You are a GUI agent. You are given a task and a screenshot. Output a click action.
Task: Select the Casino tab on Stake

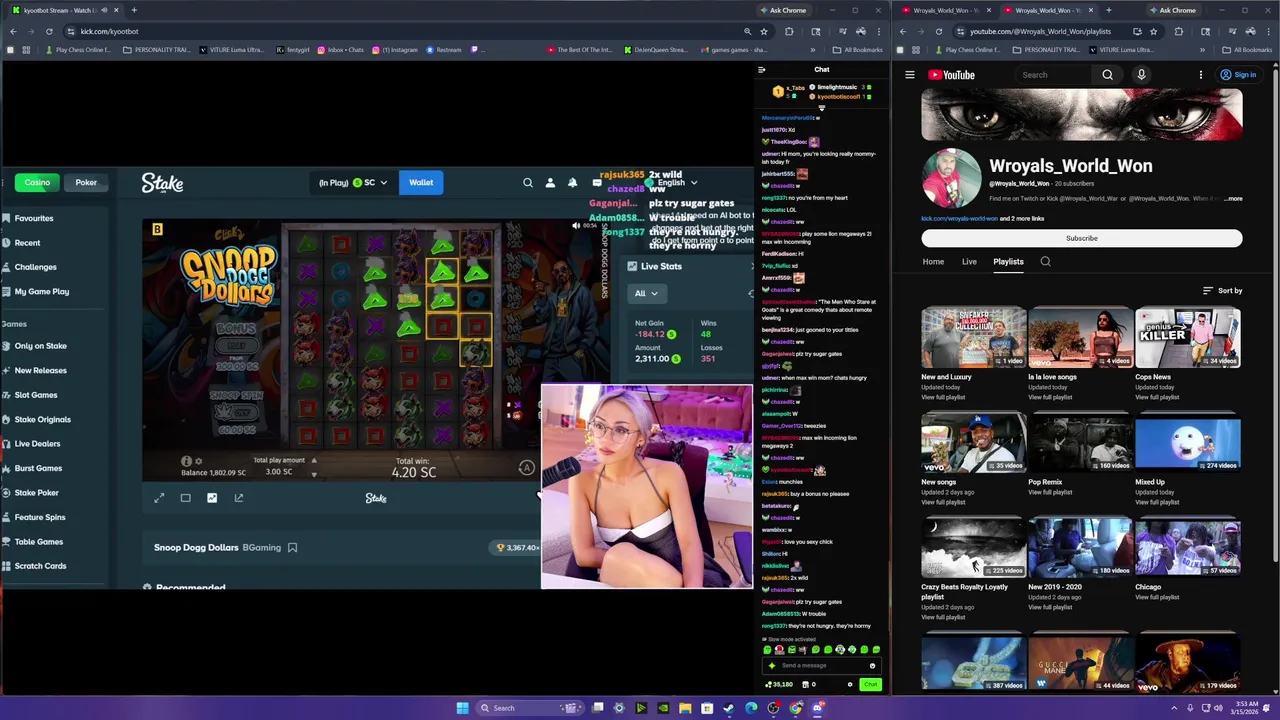(x=37, y=183)
